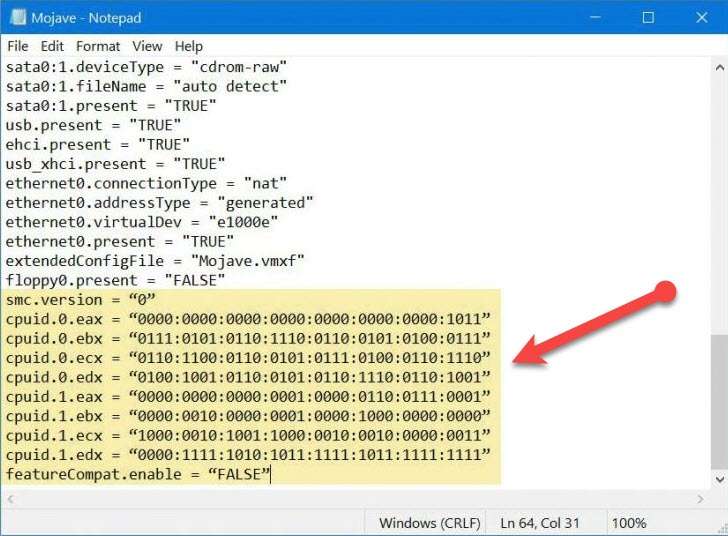Click the 100% zoom status indicator

[629, 523]
